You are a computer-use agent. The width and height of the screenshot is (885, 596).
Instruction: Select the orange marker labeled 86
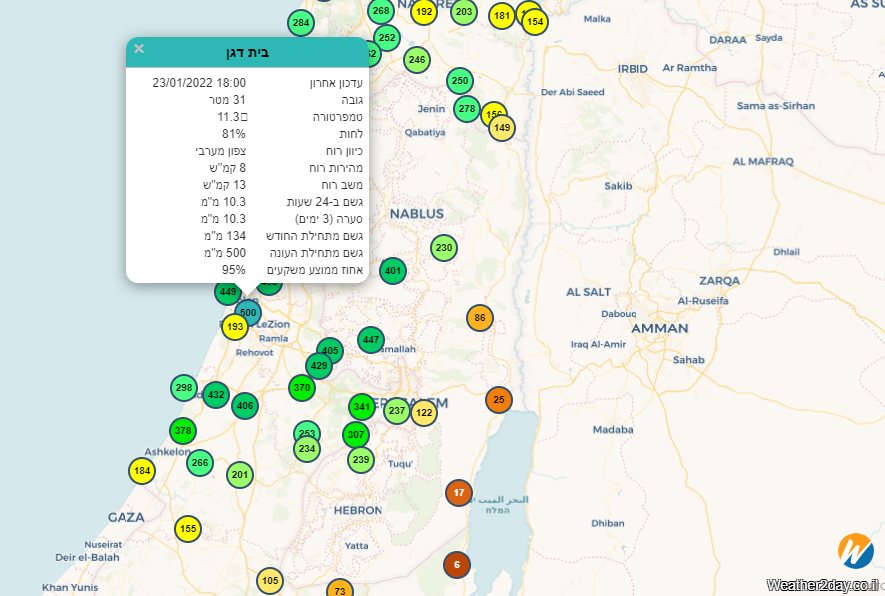coord(480,318)
